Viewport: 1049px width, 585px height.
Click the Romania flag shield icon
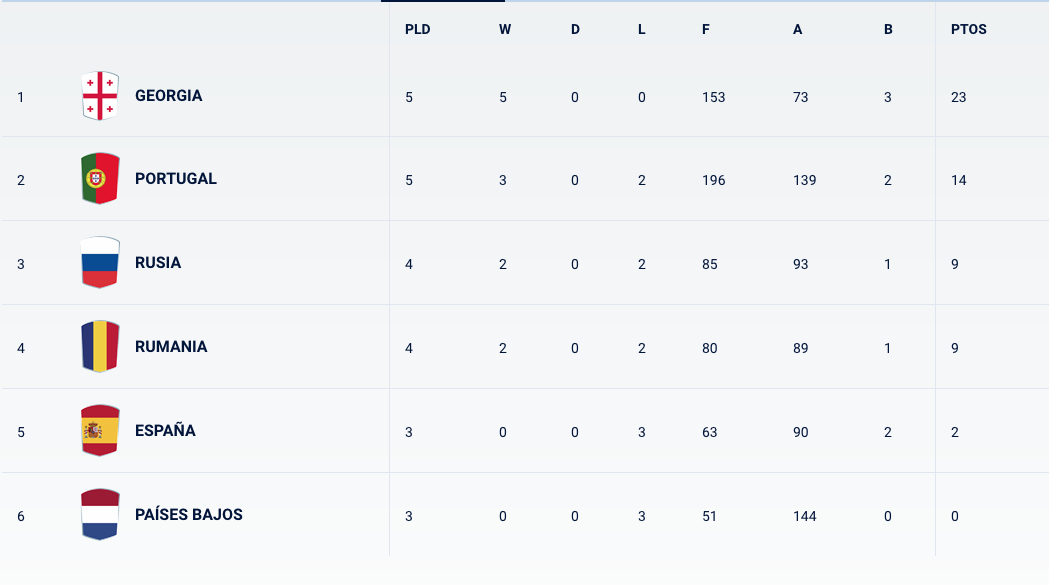100,347
